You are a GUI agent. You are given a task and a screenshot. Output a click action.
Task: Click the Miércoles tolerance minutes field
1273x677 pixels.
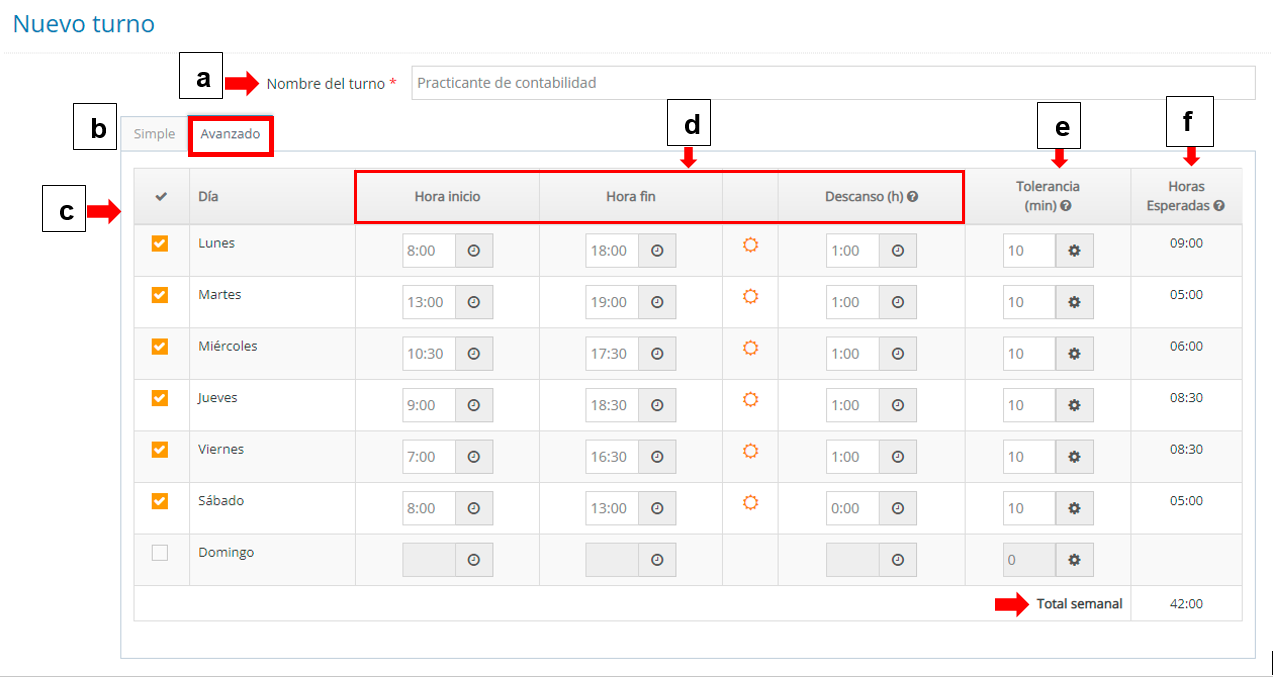click(x=1029, y=354)
